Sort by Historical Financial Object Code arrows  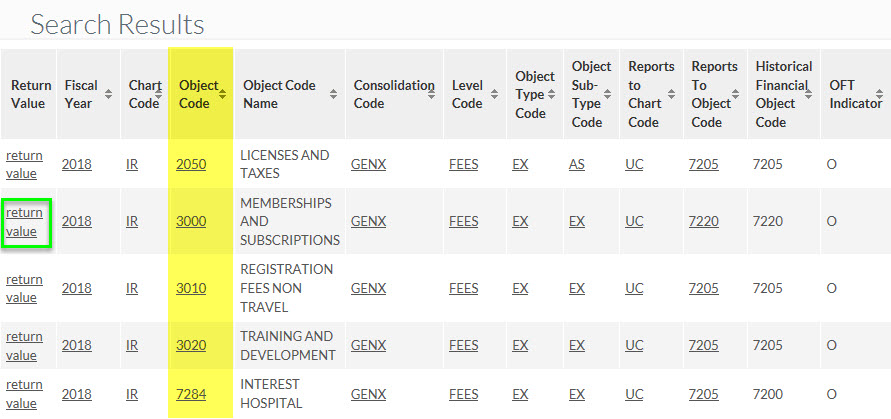808,94
